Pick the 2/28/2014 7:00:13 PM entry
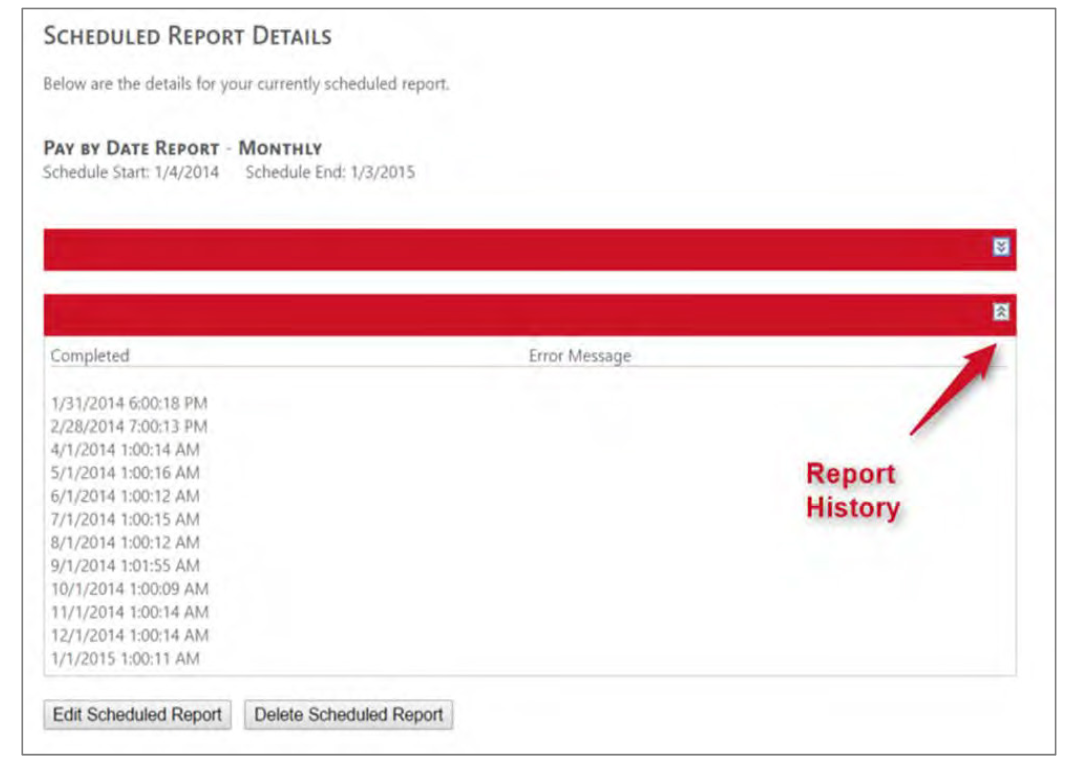The image size is (1068, 768). [129, 427]
